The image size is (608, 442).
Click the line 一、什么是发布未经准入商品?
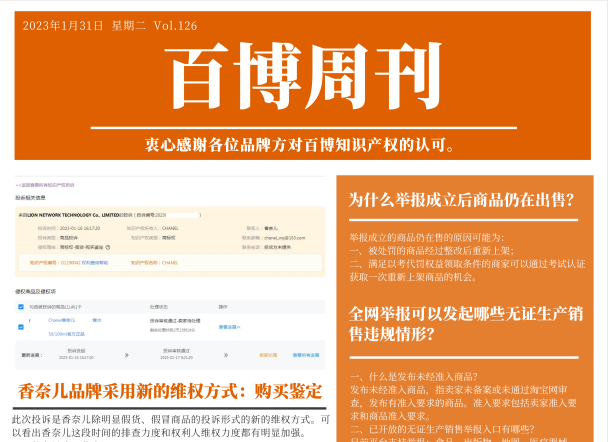[x=413, y=376]
